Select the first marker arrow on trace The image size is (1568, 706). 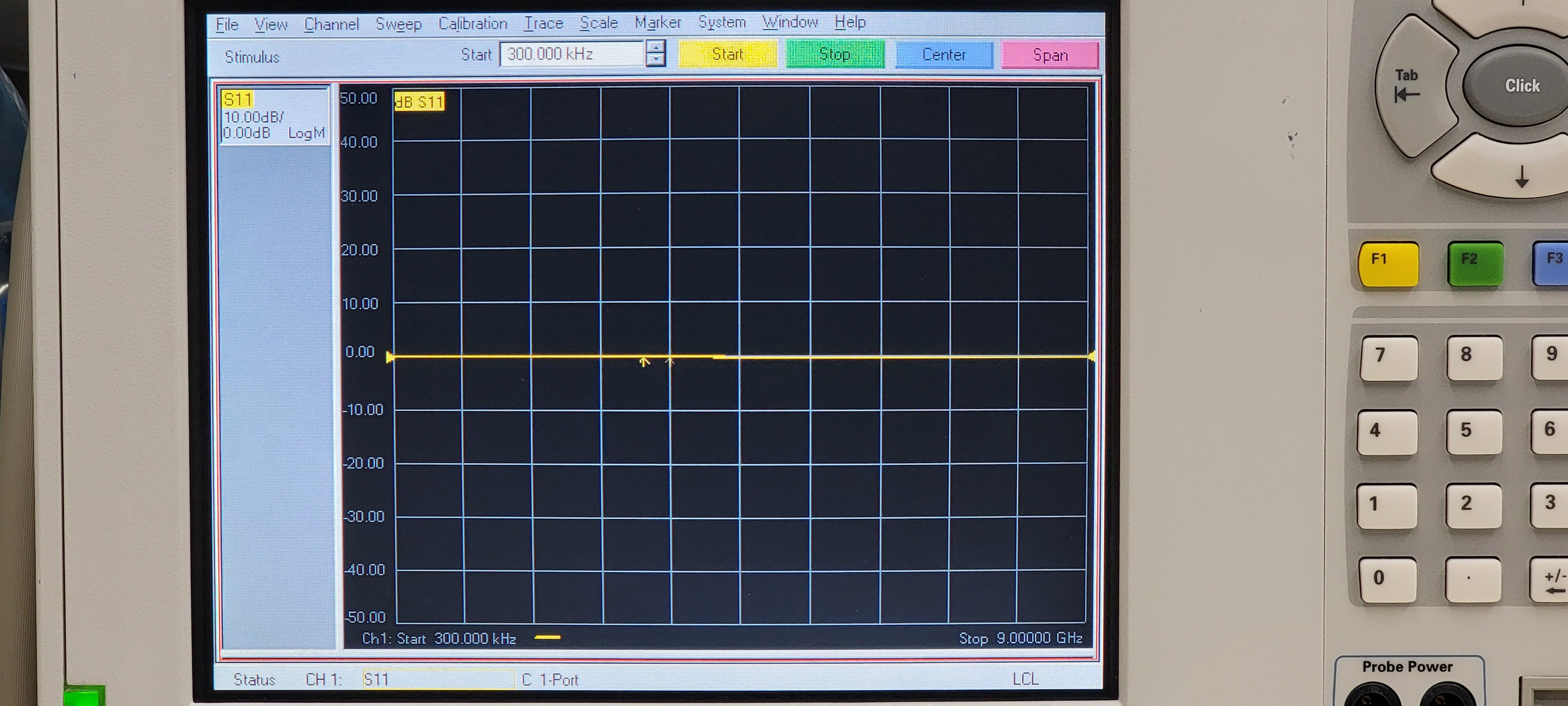[x=644, y=362]
